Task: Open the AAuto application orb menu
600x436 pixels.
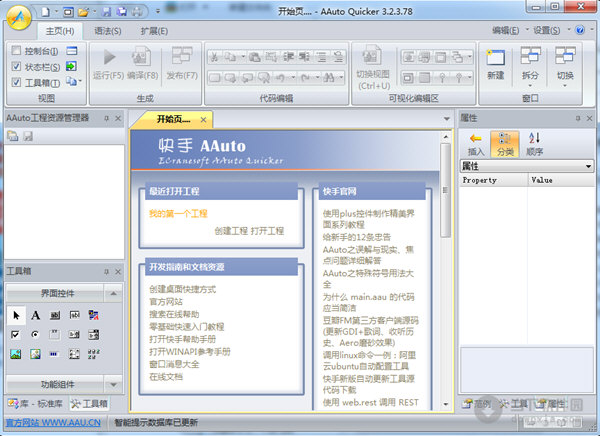Action: coord(19,17)
